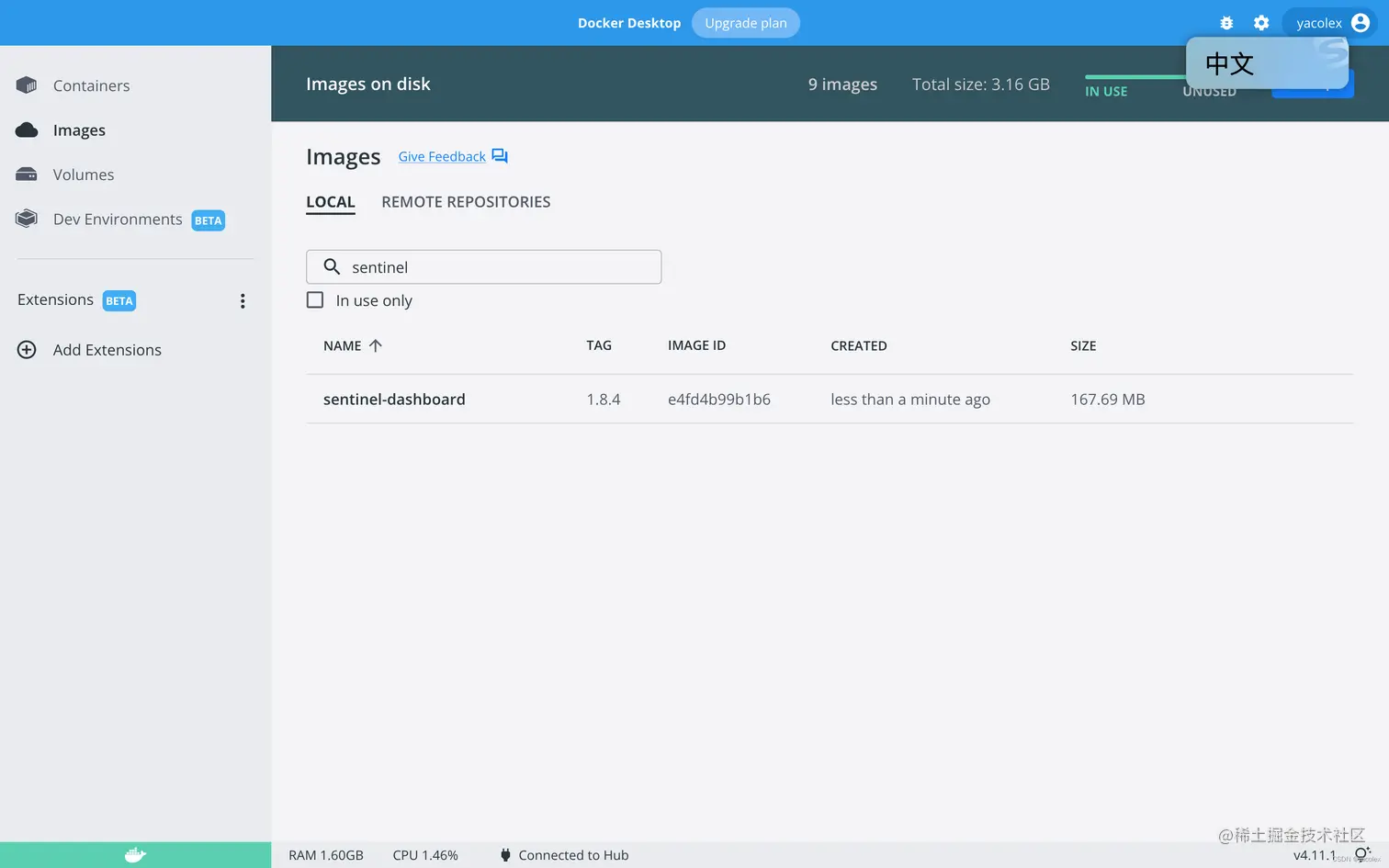Click the Upgrade plan button
Screen dimensions: 1389x868
(x=746, y=23)
